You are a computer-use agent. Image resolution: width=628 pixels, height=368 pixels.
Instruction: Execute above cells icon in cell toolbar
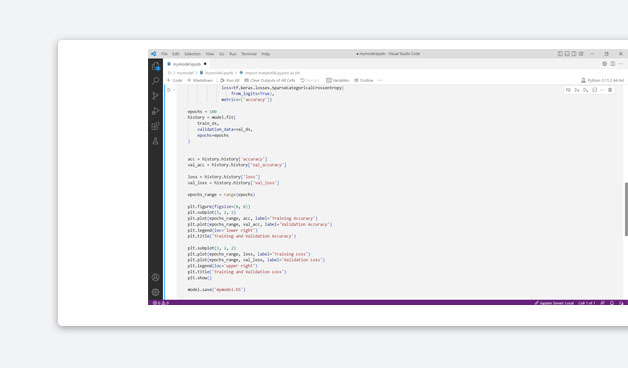point(577,90)
